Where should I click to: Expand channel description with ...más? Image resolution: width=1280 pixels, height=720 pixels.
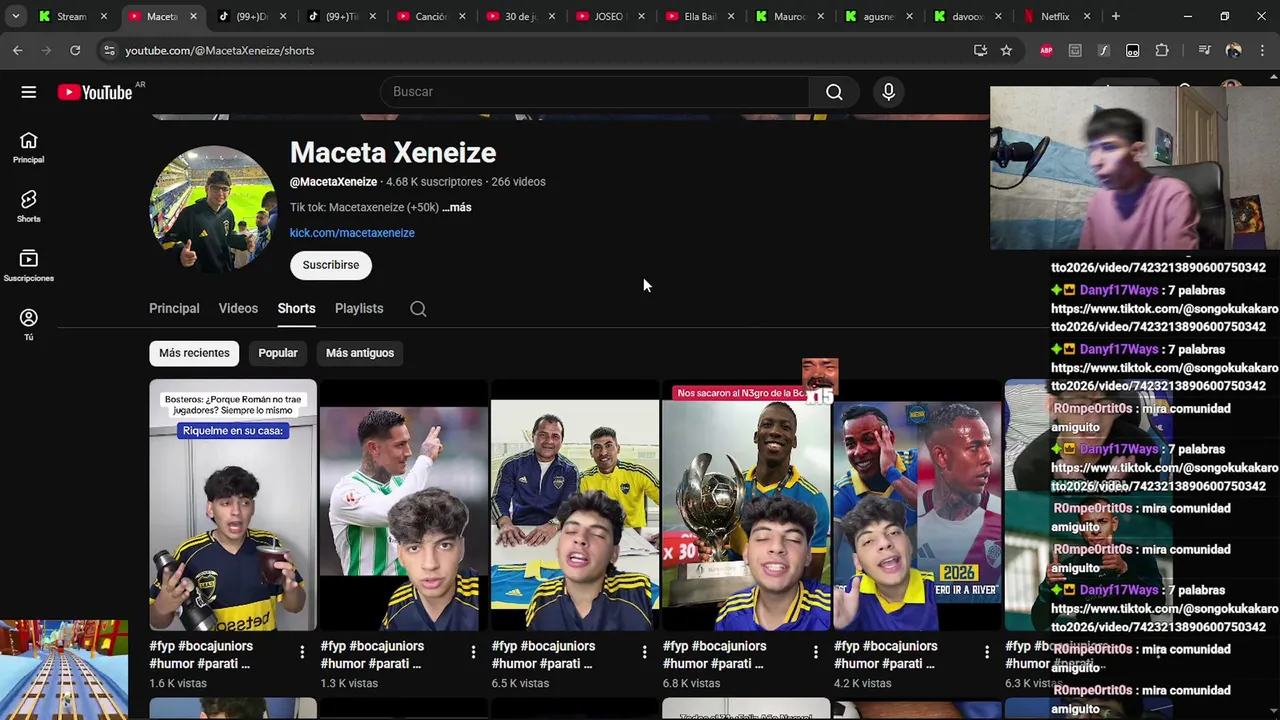pos(456,207)
